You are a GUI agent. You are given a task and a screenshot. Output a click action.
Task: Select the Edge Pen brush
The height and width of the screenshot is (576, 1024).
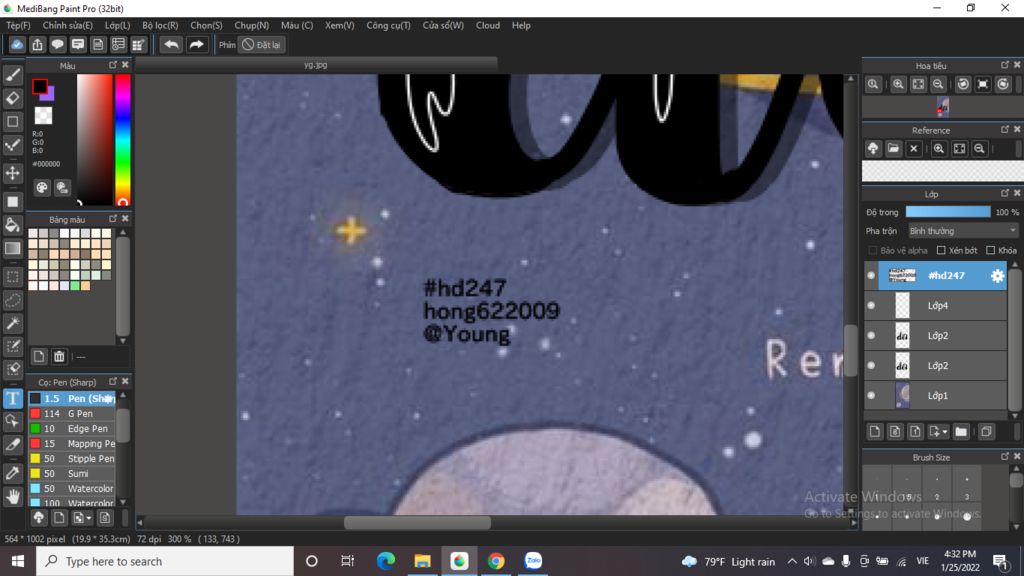pyautogui.click(x=72, y=428)
